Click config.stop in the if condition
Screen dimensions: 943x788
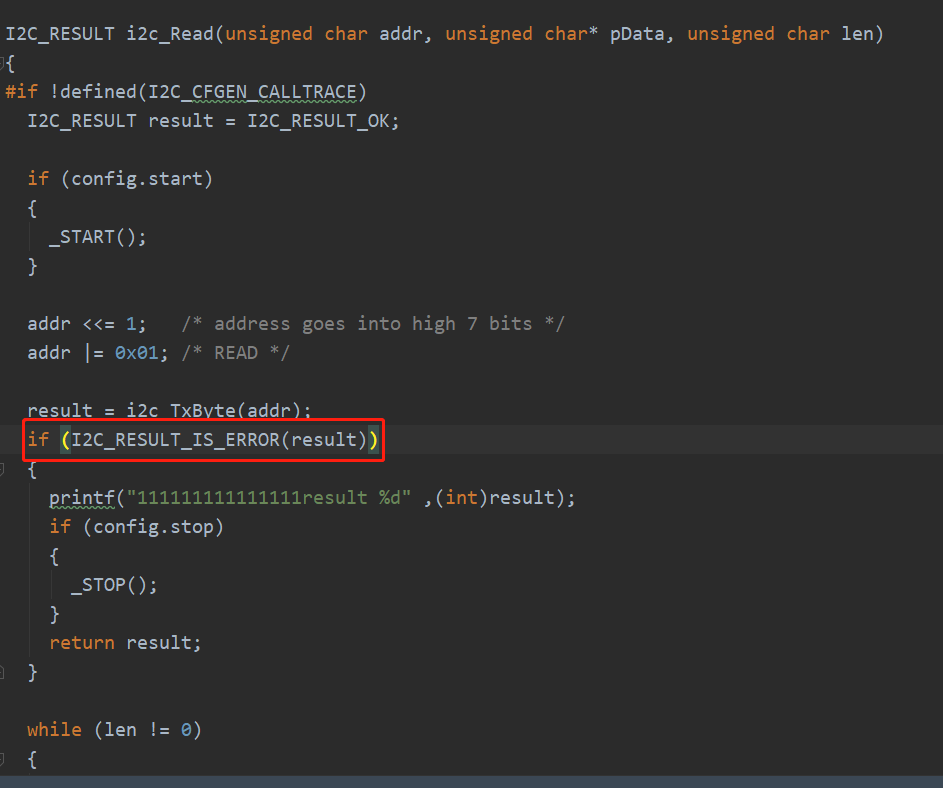tap(153, 527)
